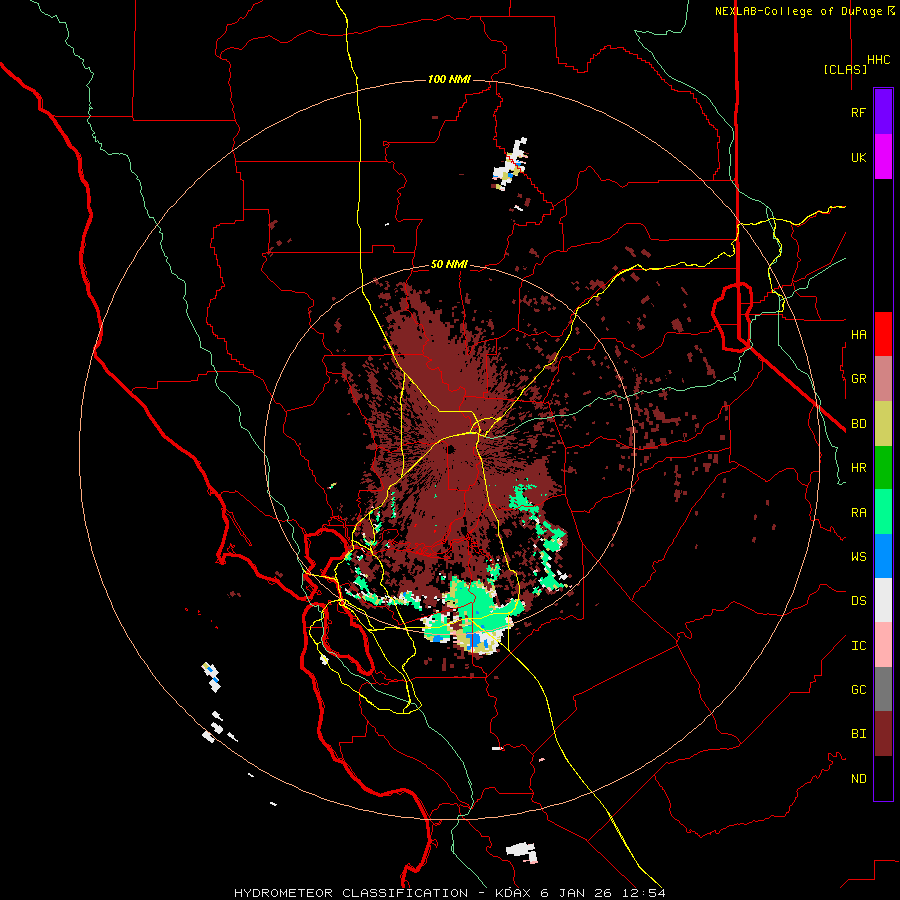Image resolution: width=900 pixels, height=900 pixels.
Task: Click the WS legend label
Action: (858, 557)
